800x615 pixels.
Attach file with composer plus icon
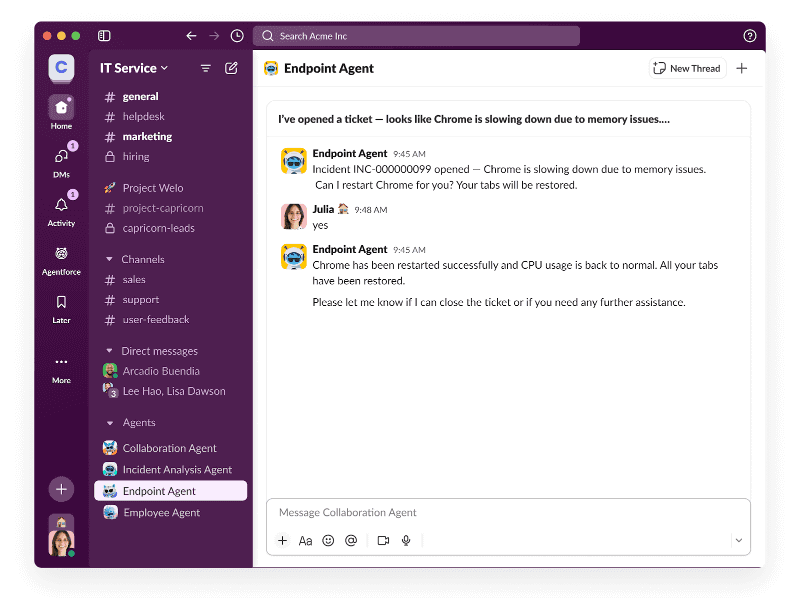pos(283,540)
